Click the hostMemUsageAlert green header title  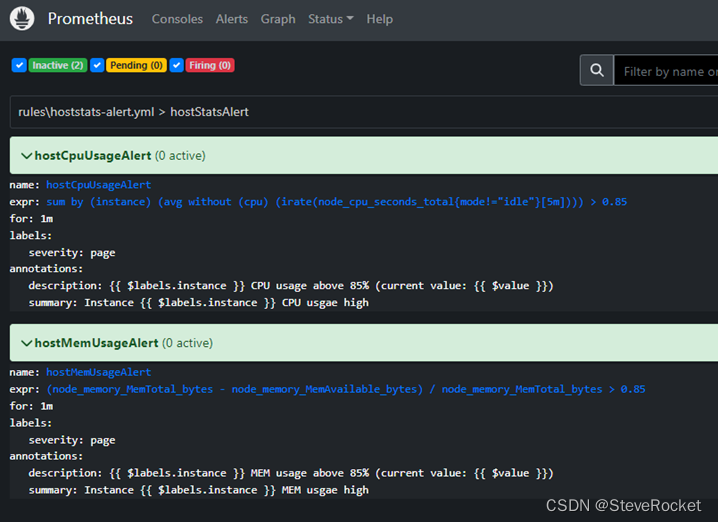(x=97, y=343)
